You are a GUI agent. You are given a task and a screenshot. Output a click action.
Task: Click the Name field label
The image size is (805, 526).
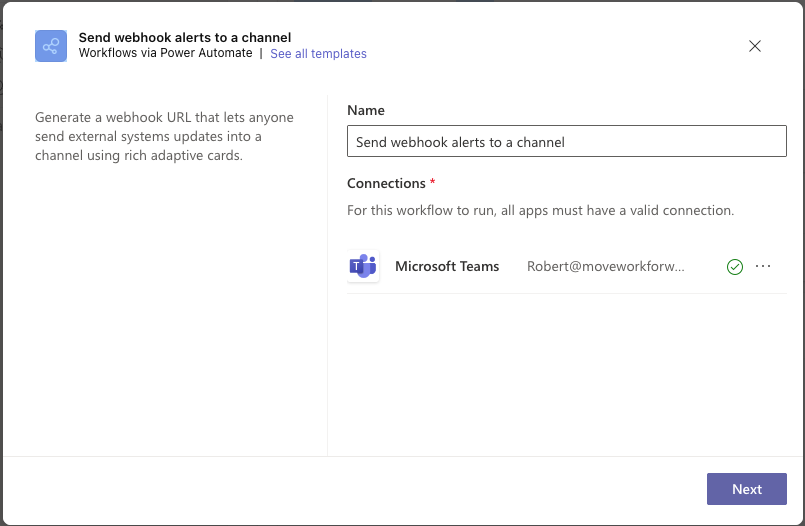click(x=366, y=110)
